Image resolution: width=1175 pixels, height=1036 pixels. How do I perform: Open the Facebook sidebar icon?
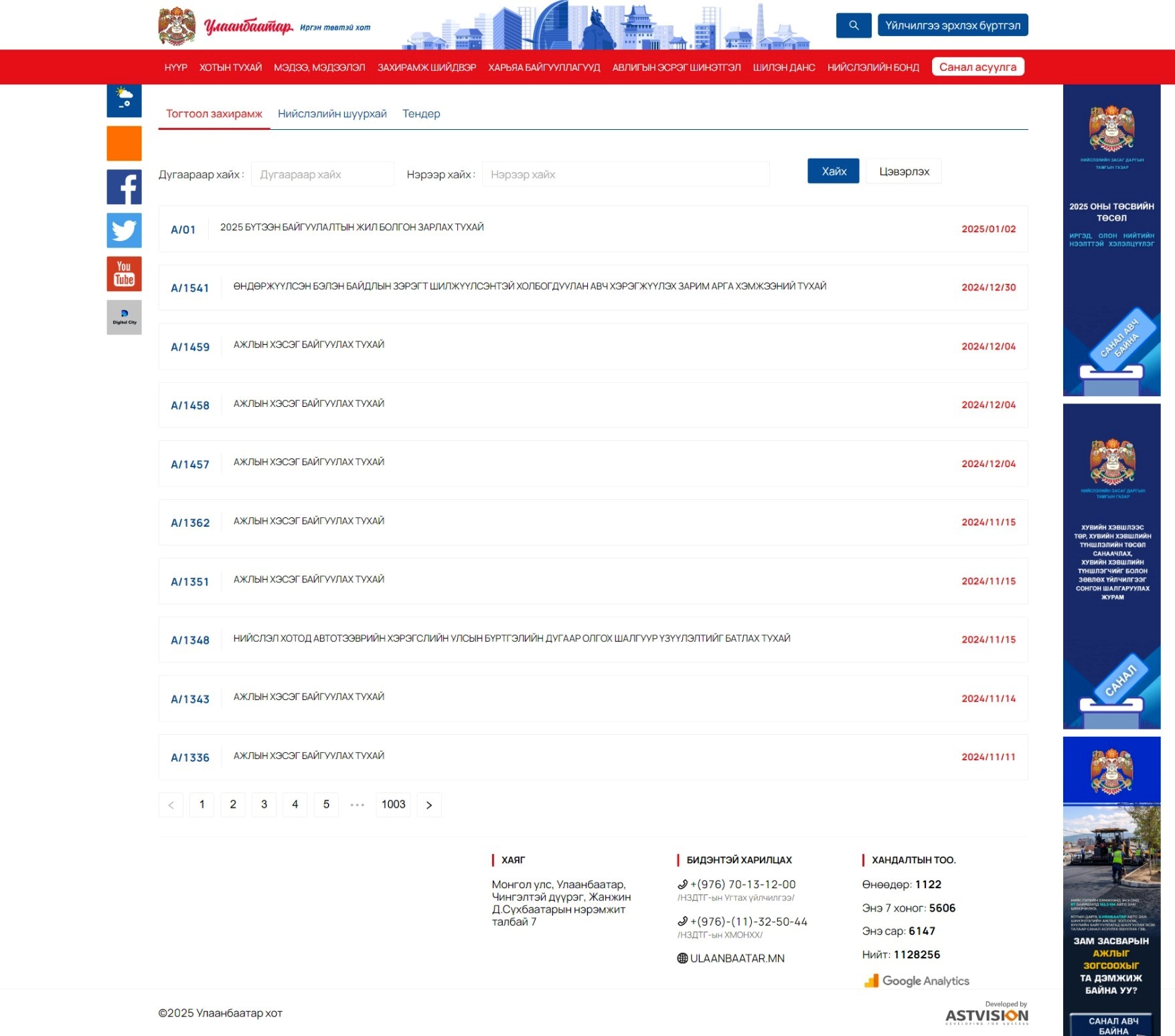(124, 187)
